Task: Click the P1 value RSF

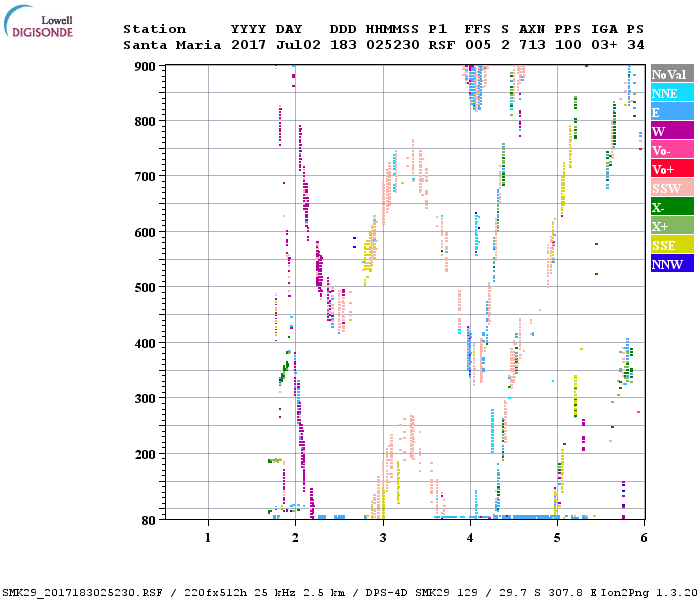Action: tap(442, 45)
